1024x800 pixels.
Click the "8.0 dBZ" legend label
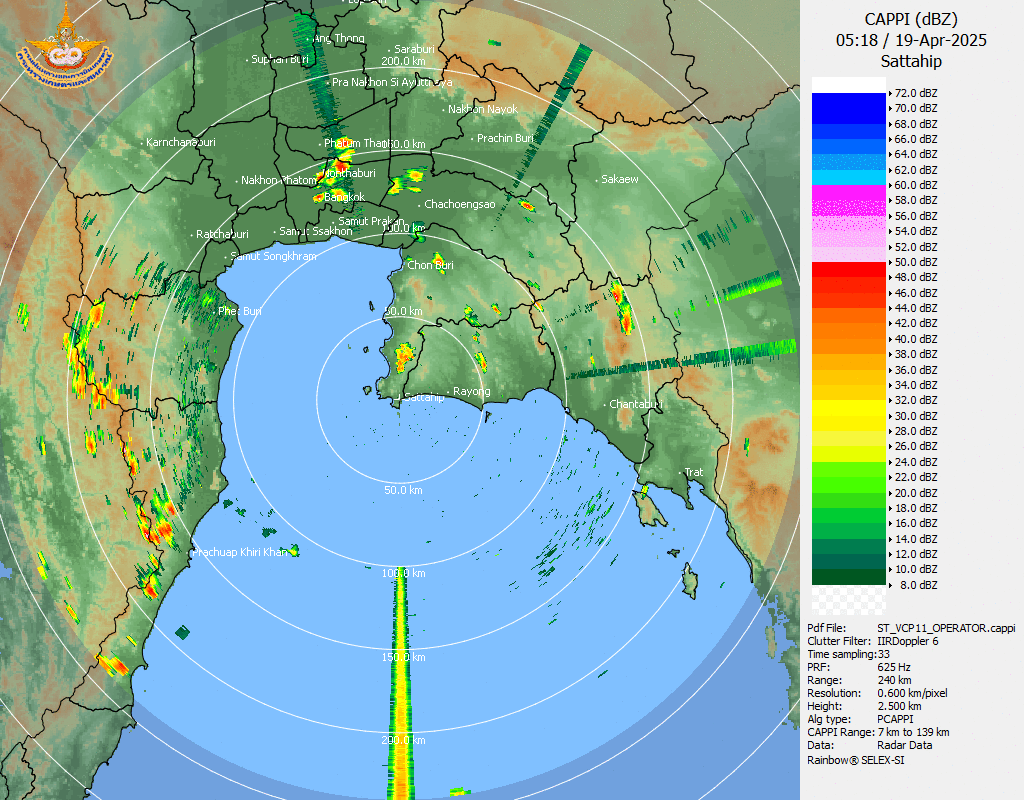pyautogui.click(x=918, y=585)
